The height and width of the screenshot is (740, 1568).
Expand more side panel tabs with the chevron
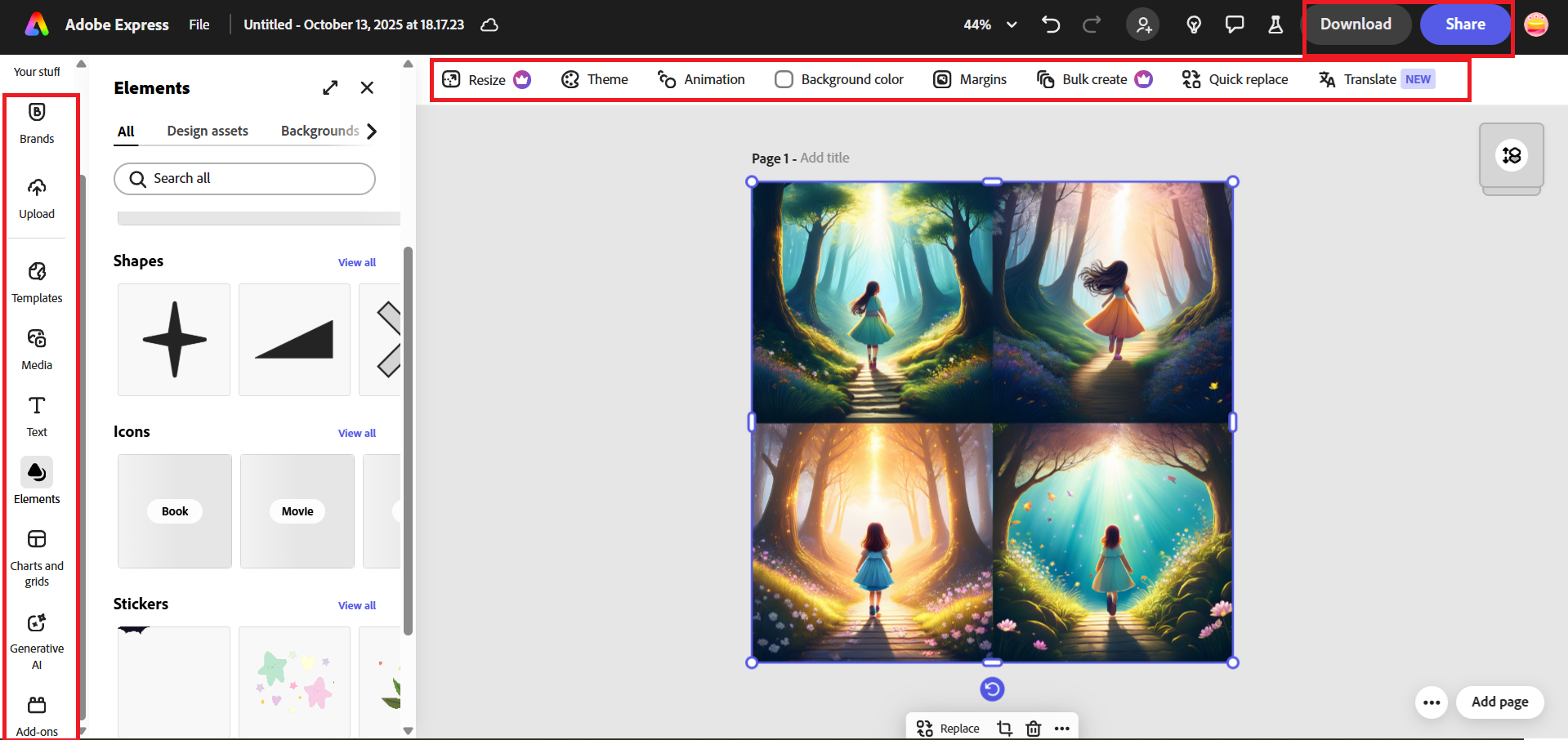(373, 131)
